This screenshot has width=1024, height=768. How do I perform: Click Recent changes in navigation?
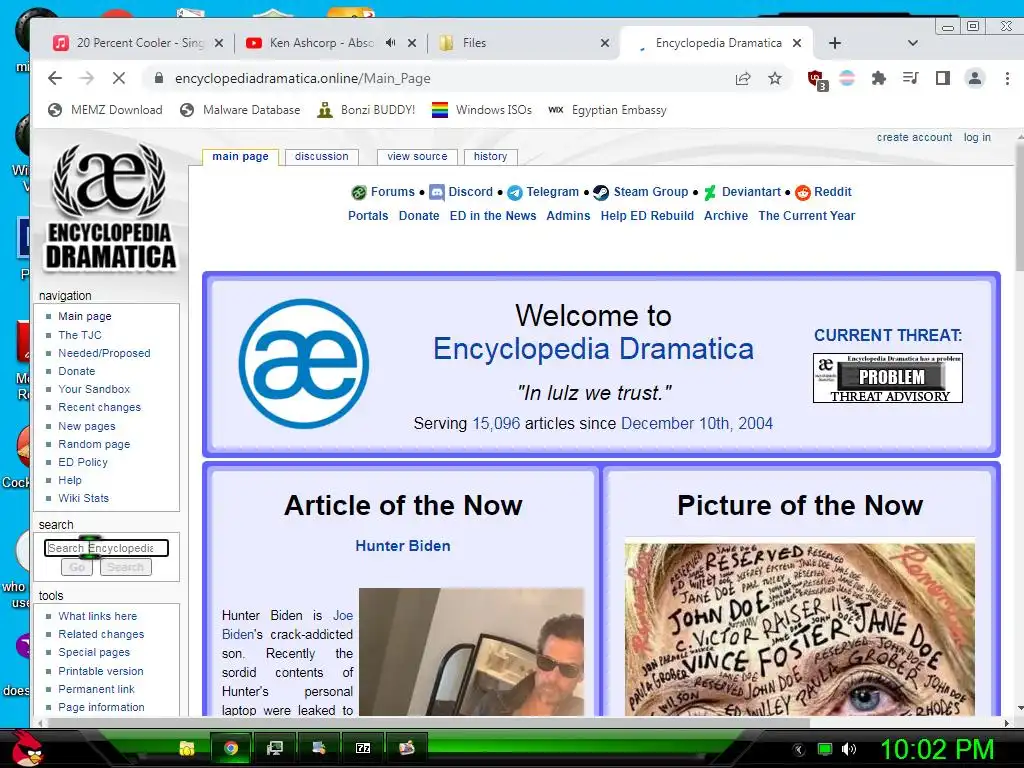pyautogui.click(x=99, y=407)
